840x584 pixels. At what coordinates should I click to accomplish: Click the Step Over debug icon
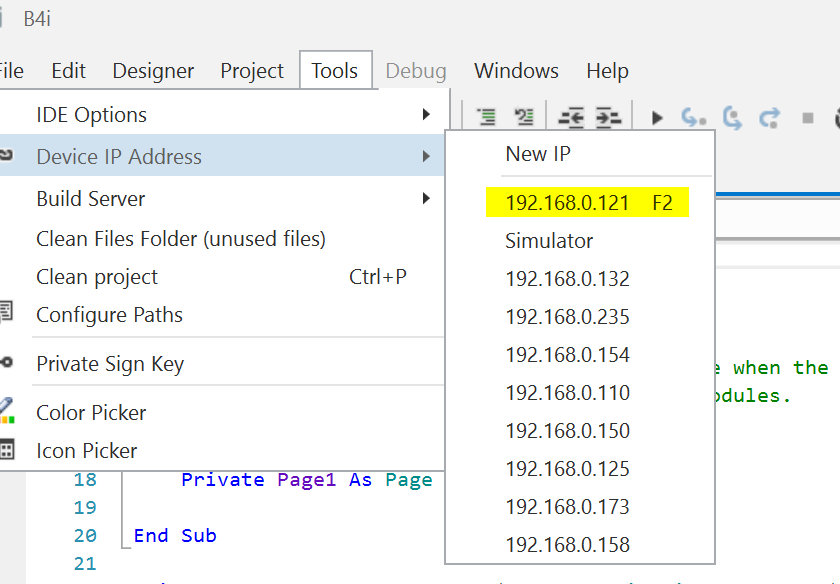click(732, 117)
